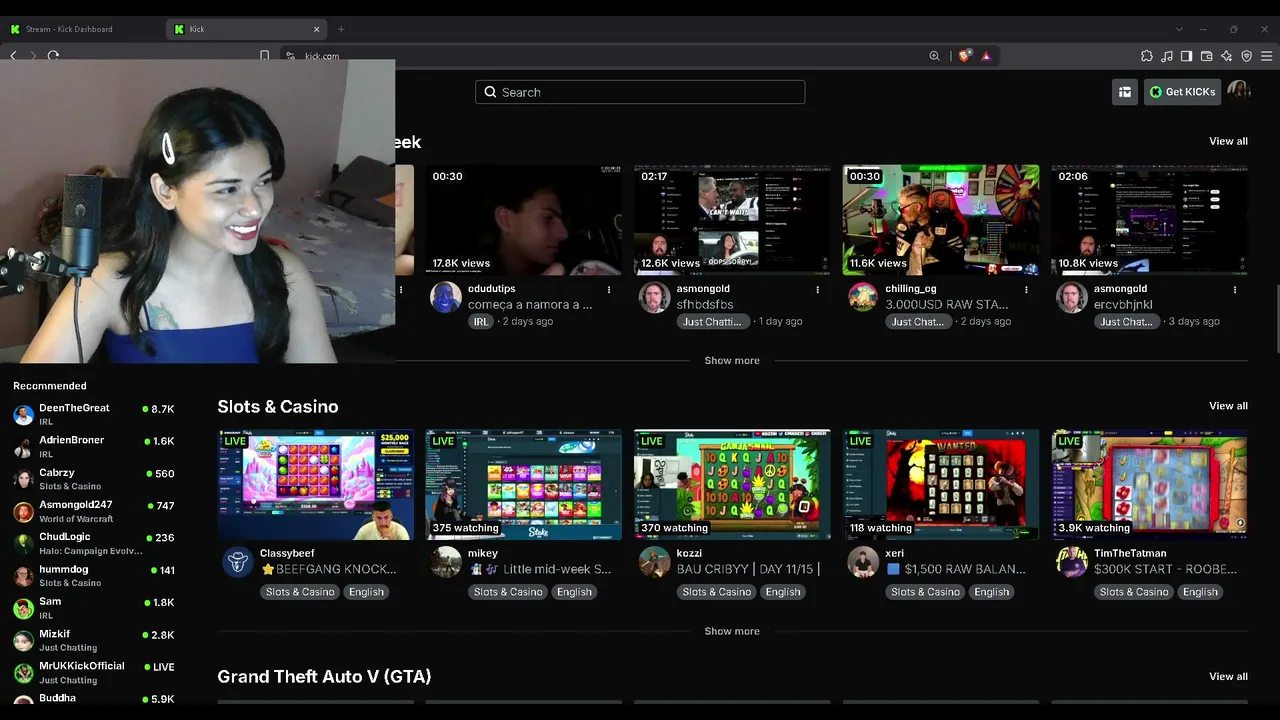Click IRL tag under odudutips clip
The height and width of the screenshot is (720, 1280).
tap(481, 322)
